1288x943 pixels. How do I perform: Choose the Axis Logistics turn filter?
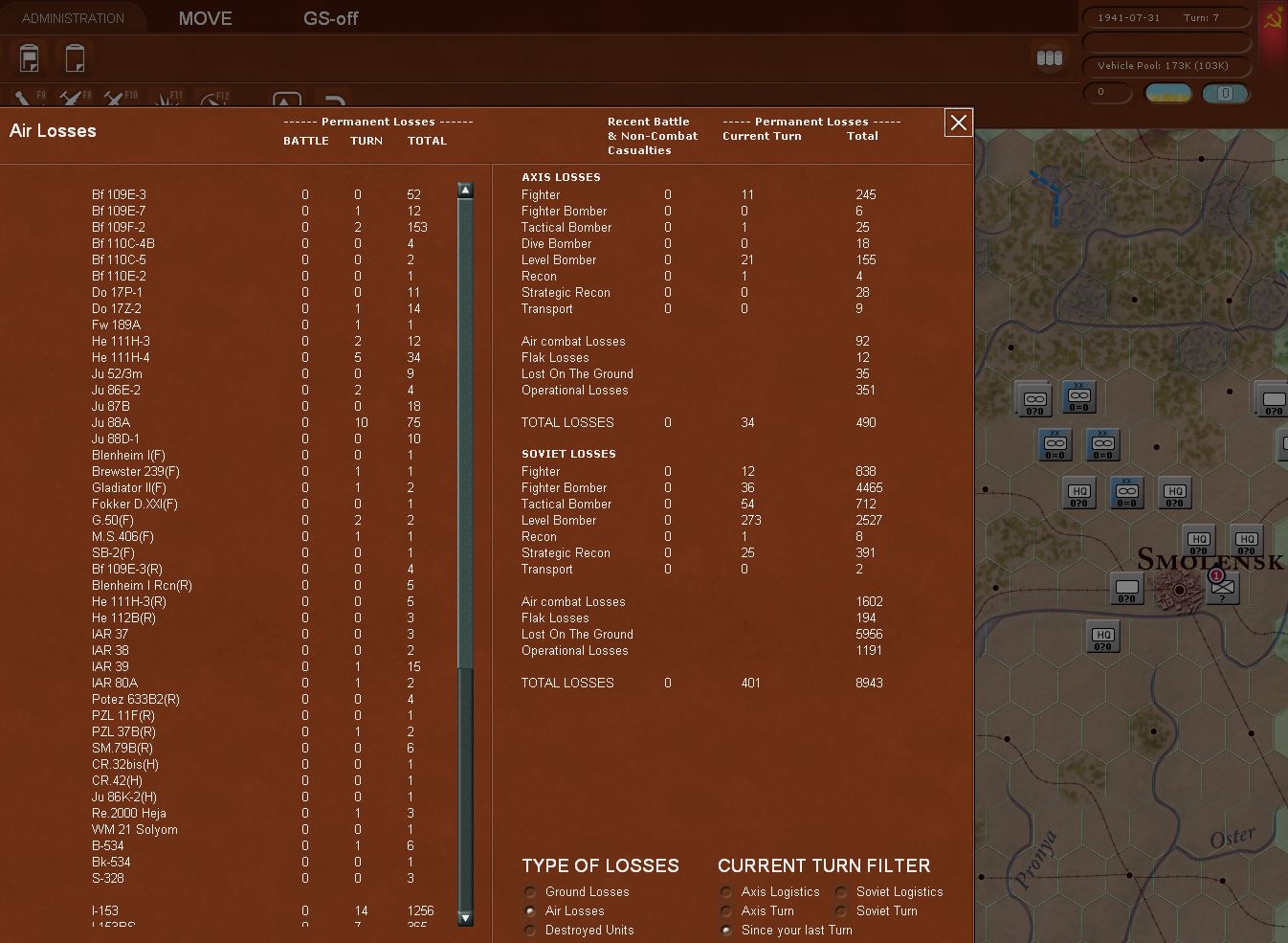tap(770, 891)
